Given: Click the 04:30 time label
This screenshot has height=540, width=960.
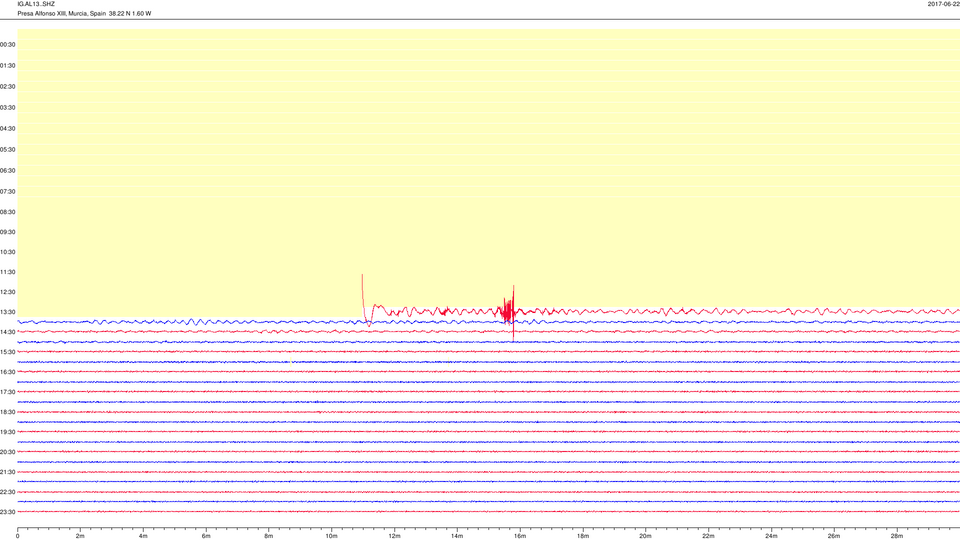Looking at the screenshot, I should coord(8,129).
